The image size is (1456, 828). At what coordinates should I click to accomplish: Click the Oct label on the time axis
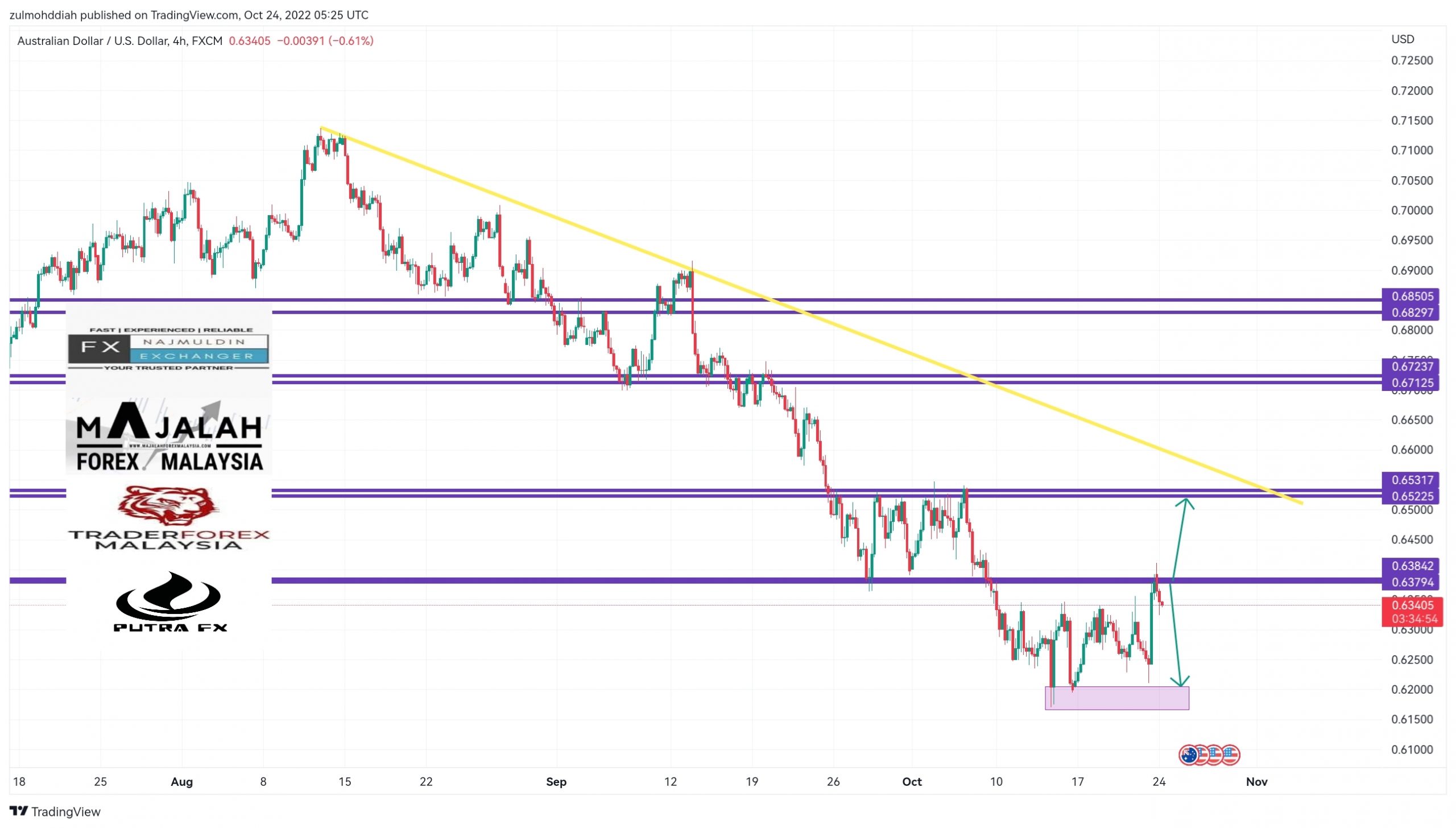(x=912, y=781)
